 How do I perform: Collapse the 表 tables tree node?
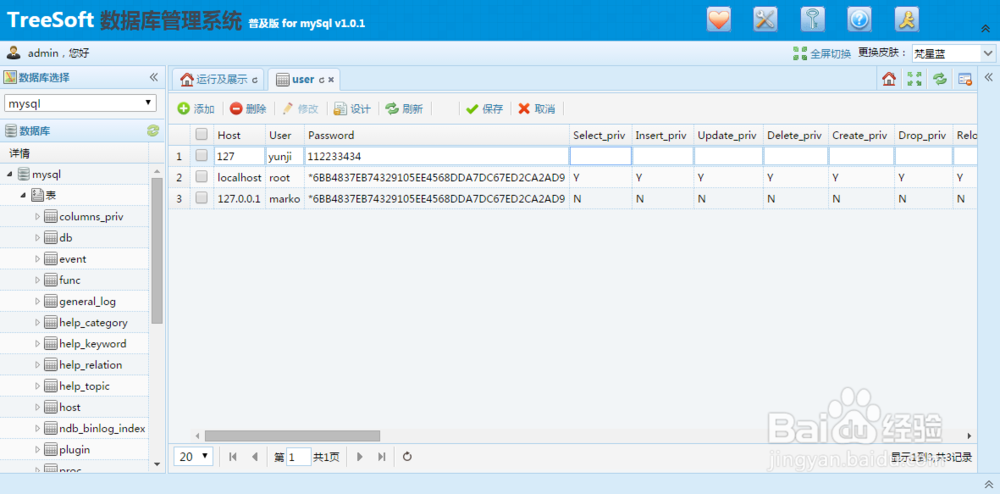pyautogui.click(x=24, y=195)
